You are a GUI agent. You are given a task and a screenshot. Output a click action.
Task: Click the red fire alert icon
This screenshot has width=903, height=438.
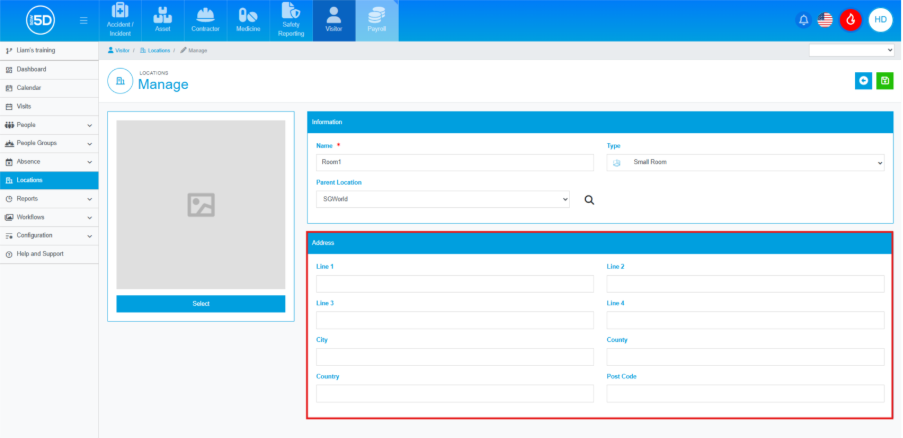coord(850,20)
